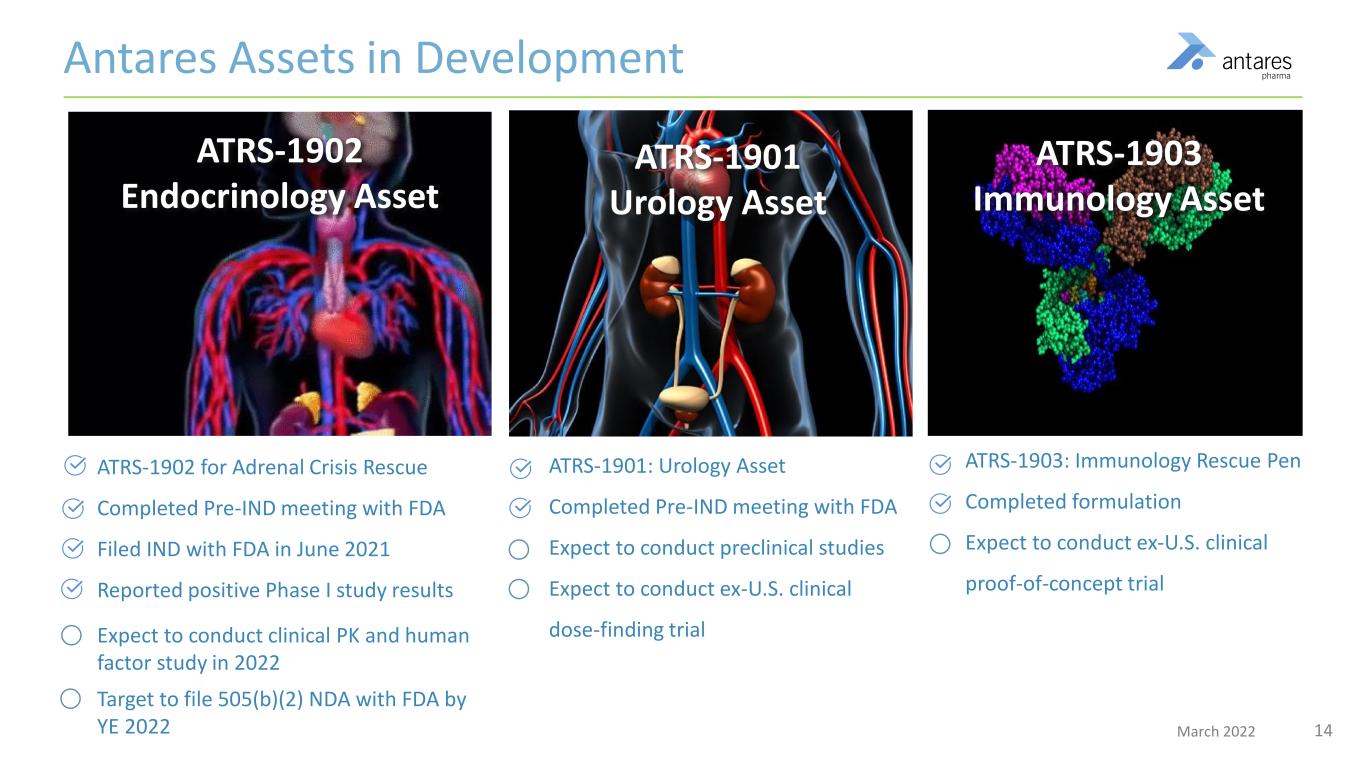Toggle the empty circle beside clinical PK study item
Screen dimensions: 1365x768
pos(72,635)
